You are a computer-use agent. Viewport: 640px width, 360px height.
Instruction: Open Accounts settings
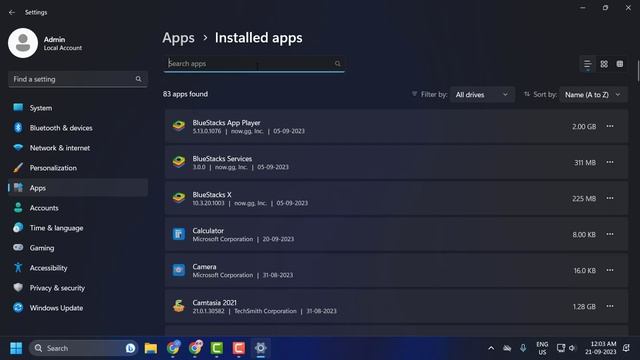[78, 208]
